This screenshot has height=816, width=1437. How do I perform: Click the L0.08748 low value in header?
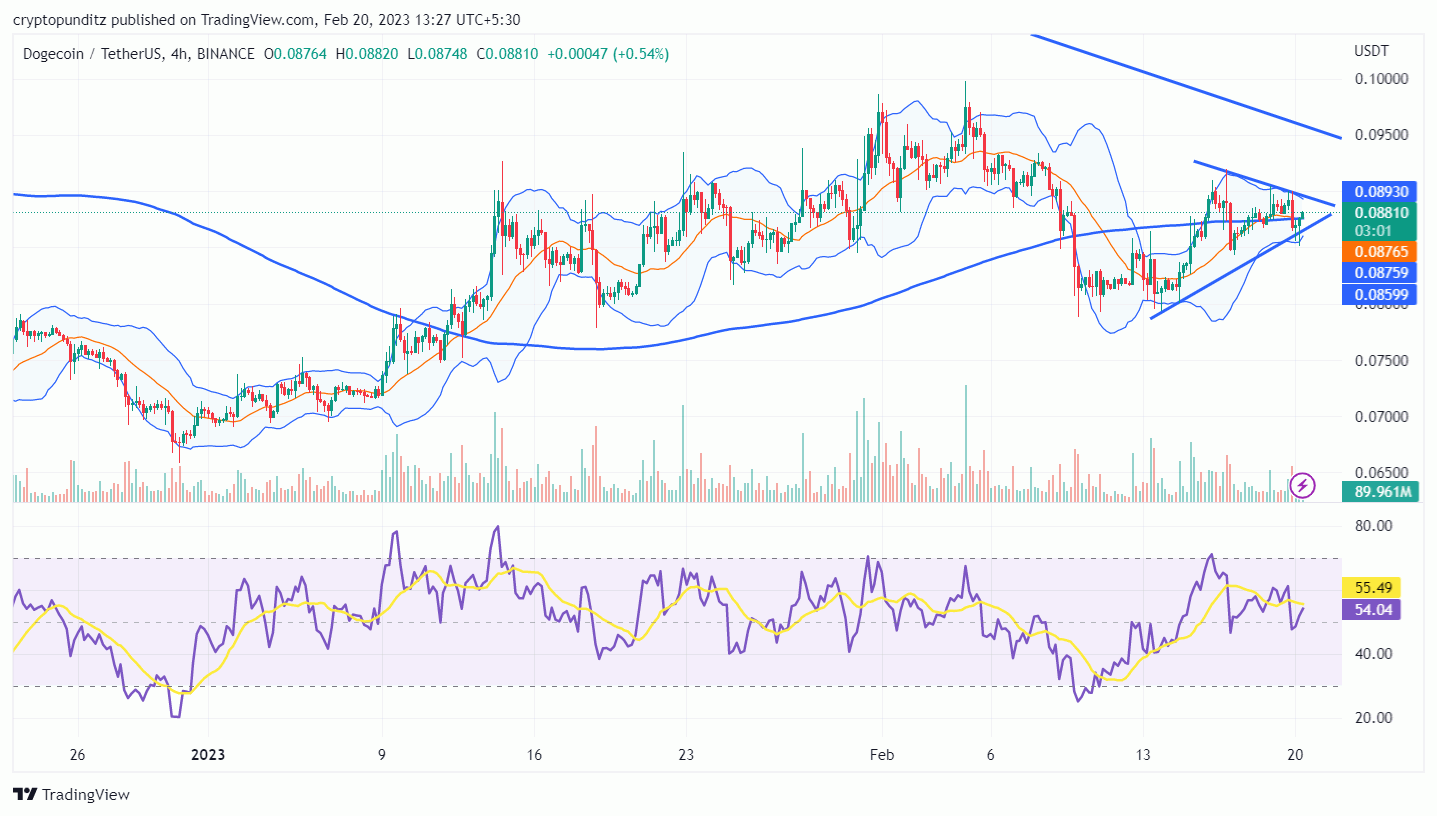(438, 54)
